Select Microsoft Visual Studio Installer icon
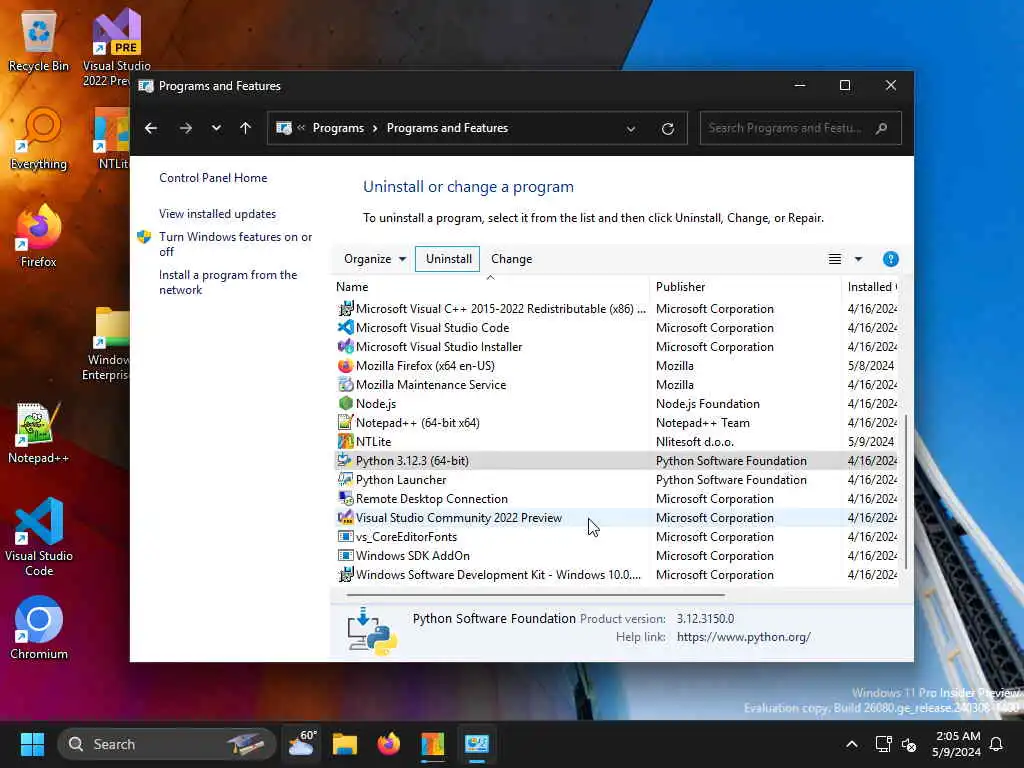The width and height of the screenshot is (1024, 768). [x=345, y=346]
